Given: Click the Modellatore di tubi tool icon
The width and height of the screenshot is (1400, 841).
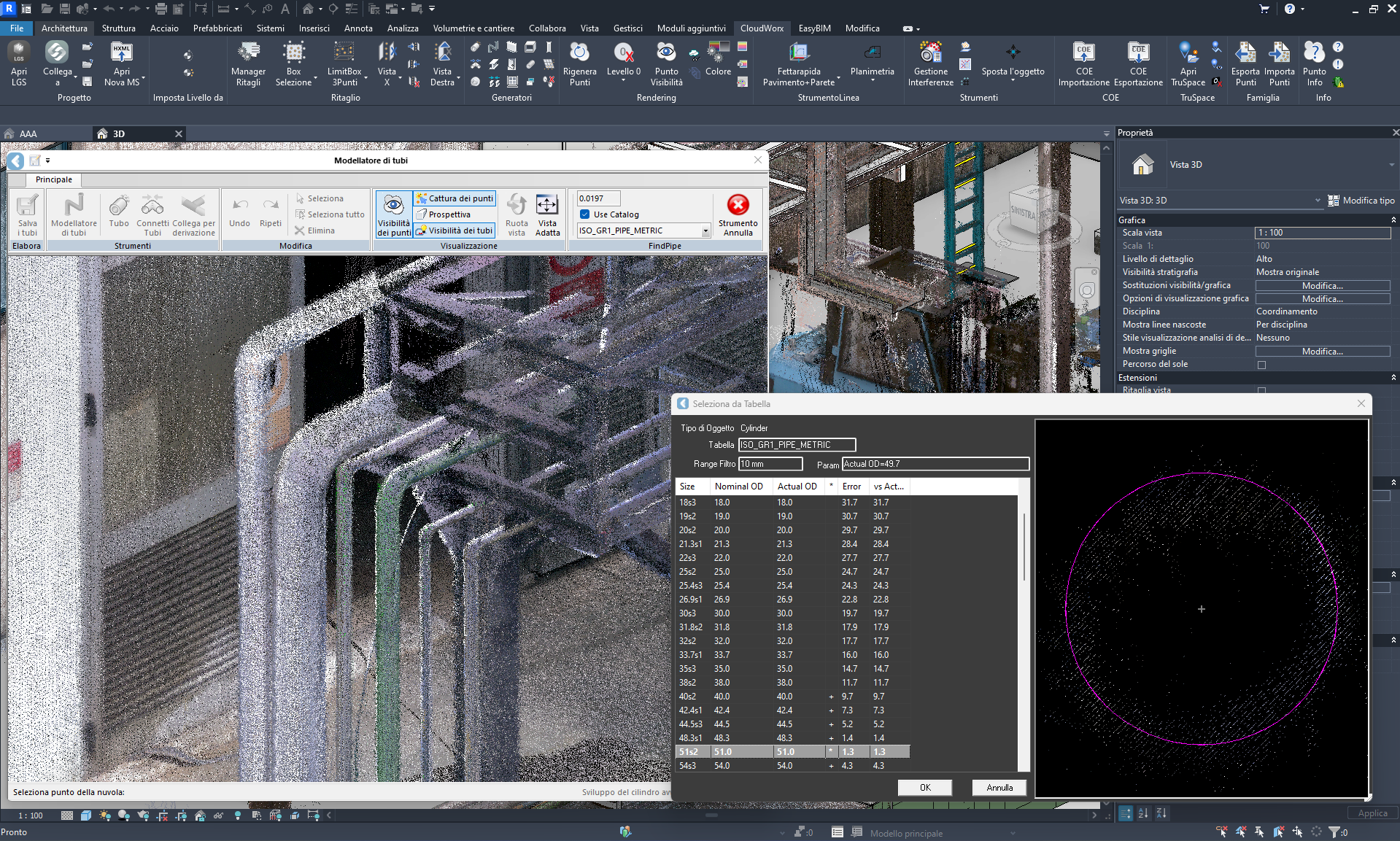Looking at the screenshot, I should [74, 215].
